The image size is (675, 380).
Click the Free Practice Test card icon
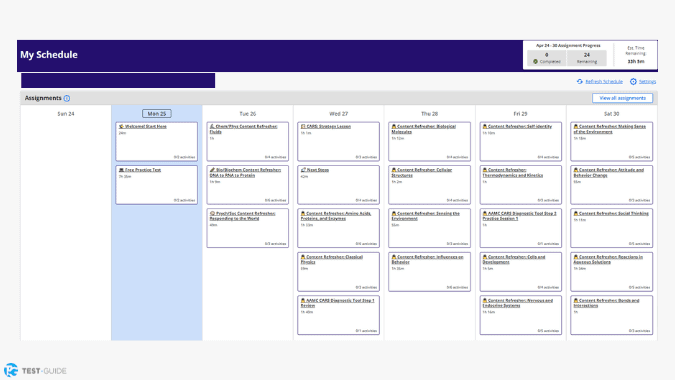click(x=121, y=170)
